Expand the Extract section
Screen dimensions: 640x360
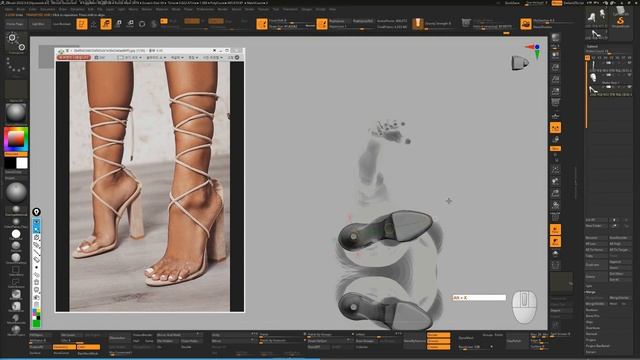pos(591,352)
